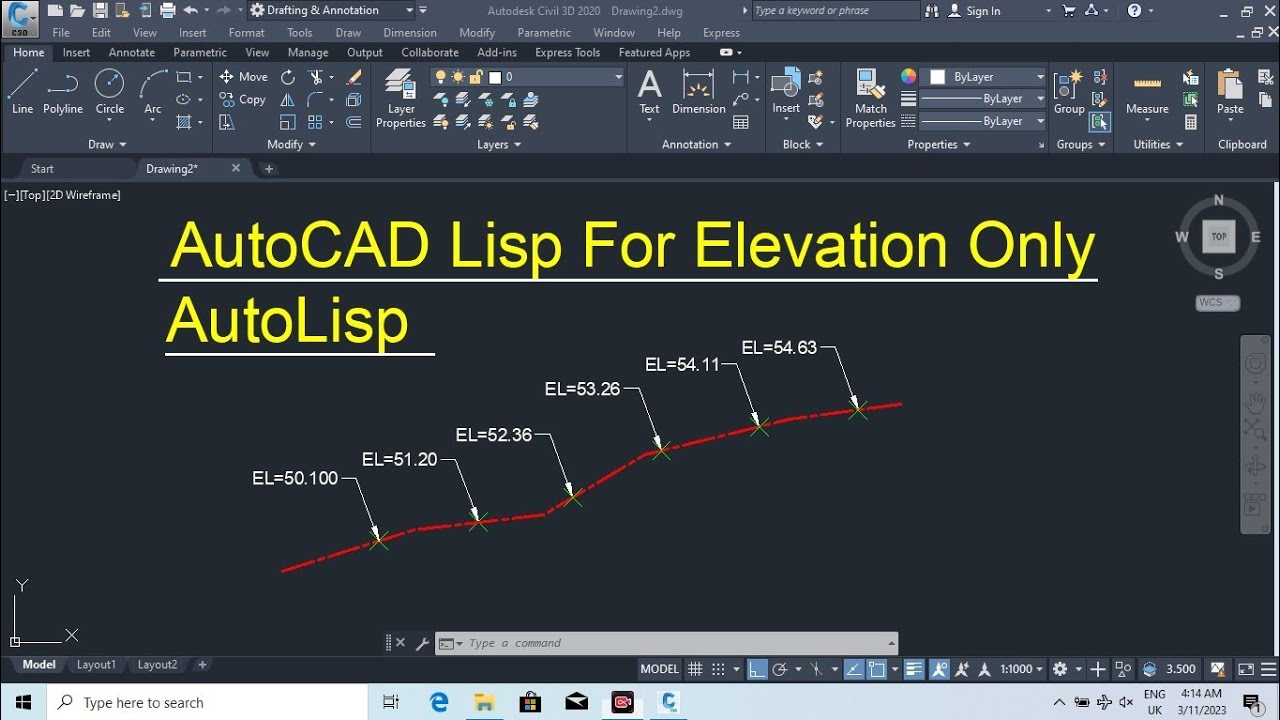Click the command line customize wrench
The image size is (1280, 720).
pos(422,643)
